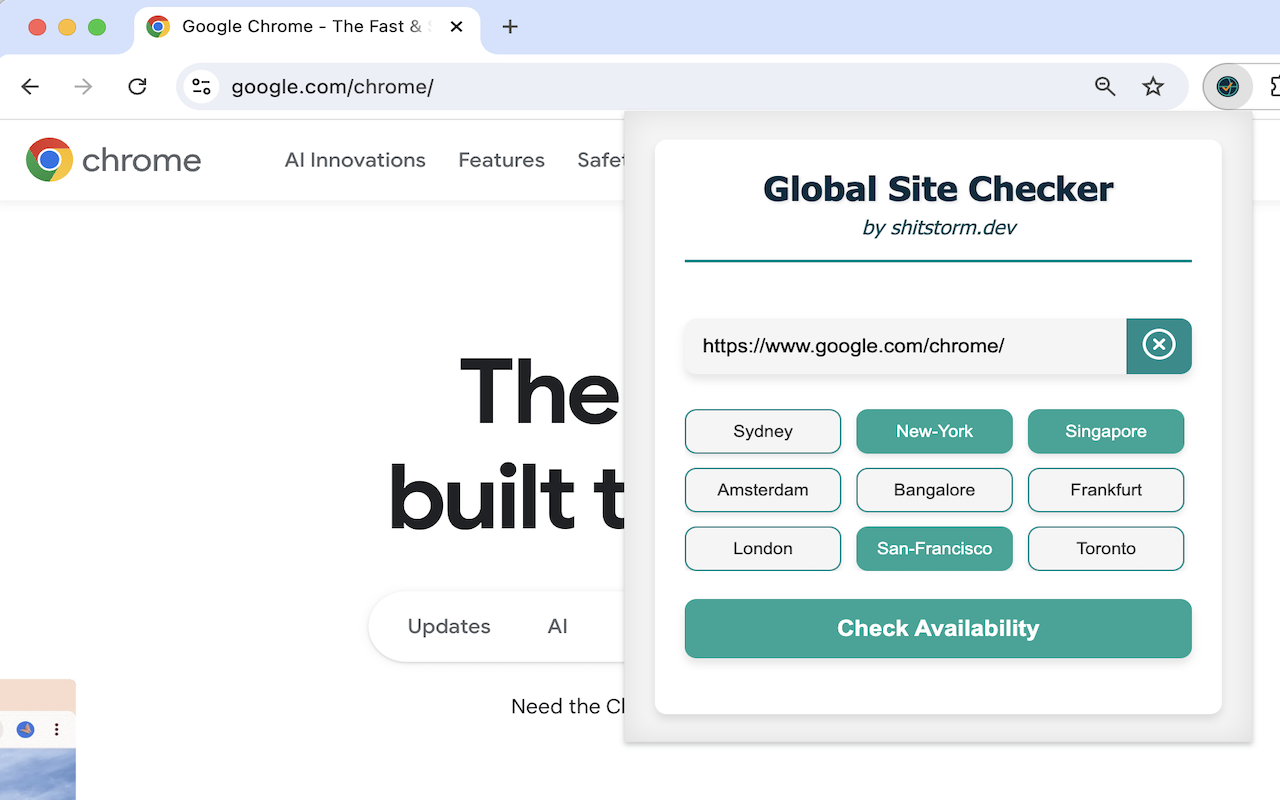Image resolution: width=1280 pixels, height=800 pixels.
Task: Open the site information icon in the address bar
Action: (201, 87)
